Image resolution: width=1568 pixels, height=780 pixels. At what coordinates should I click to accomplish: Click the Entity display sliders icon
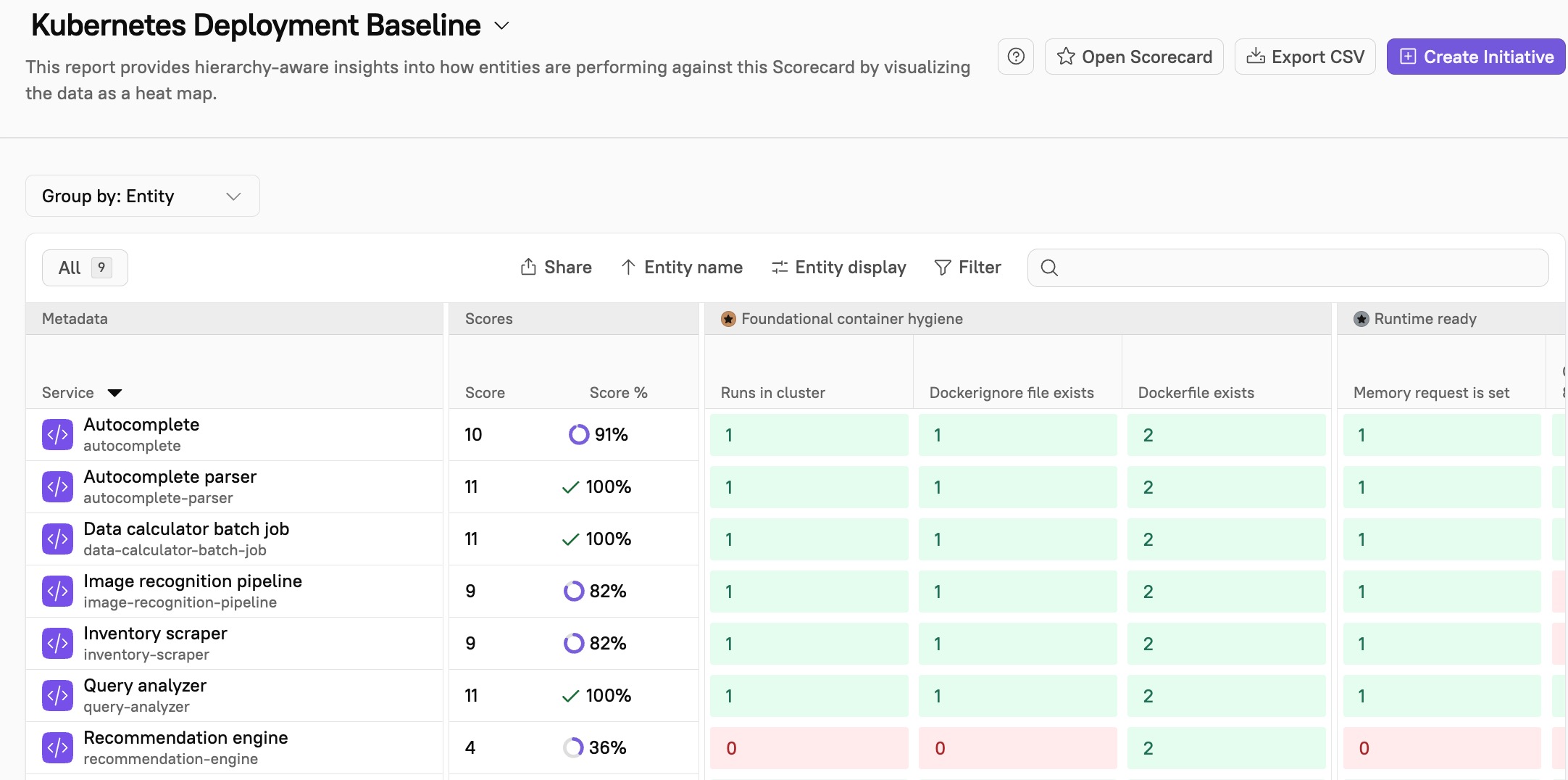point(780,267)
